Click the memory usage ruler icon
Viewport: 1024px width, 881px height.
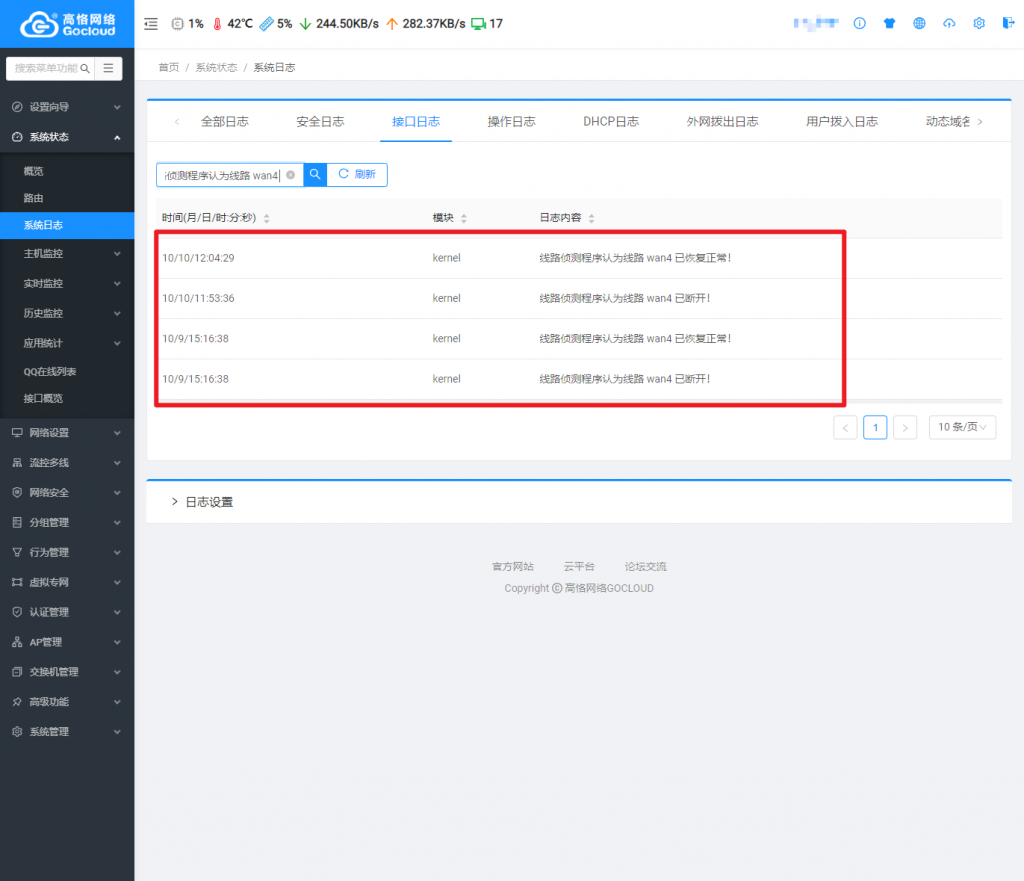(x=266, y=24)
